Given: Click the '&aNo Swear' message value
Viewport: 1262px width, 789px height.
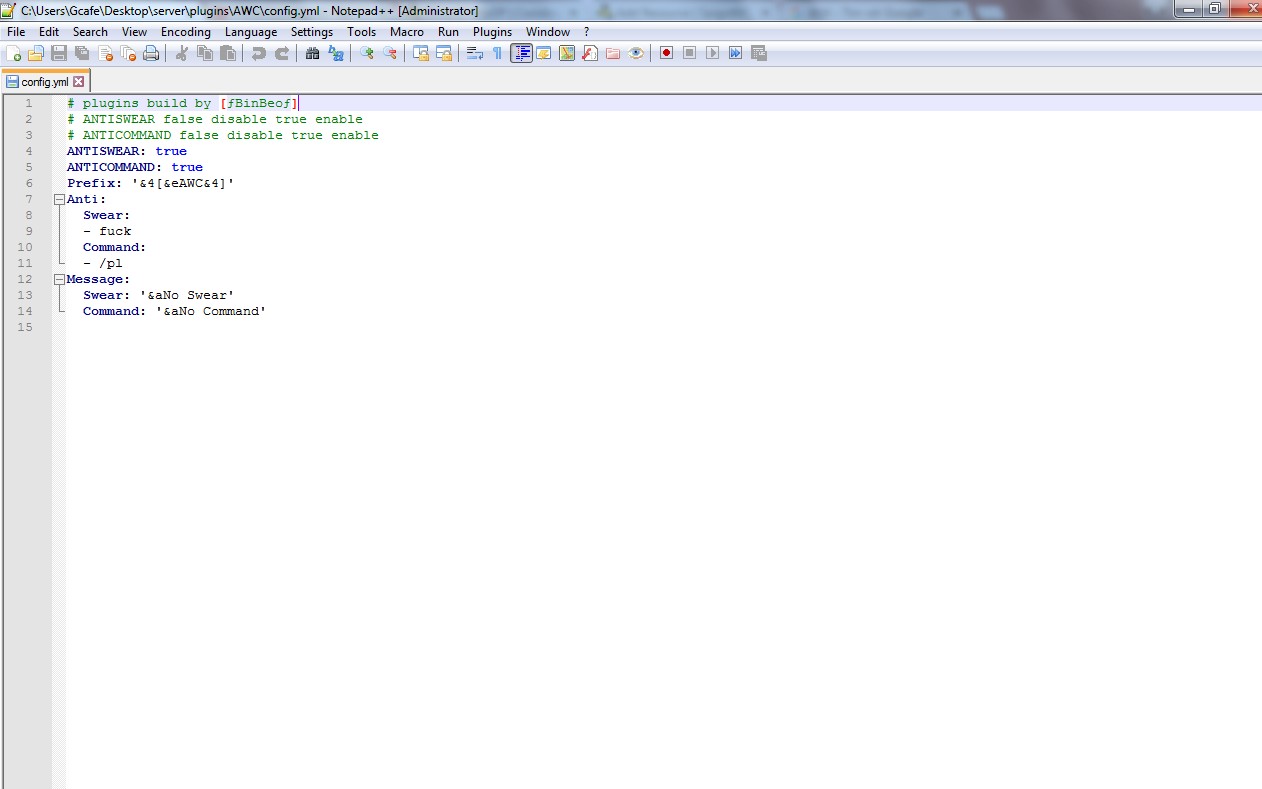Looking at the screenshot, I should coord(187,295).
